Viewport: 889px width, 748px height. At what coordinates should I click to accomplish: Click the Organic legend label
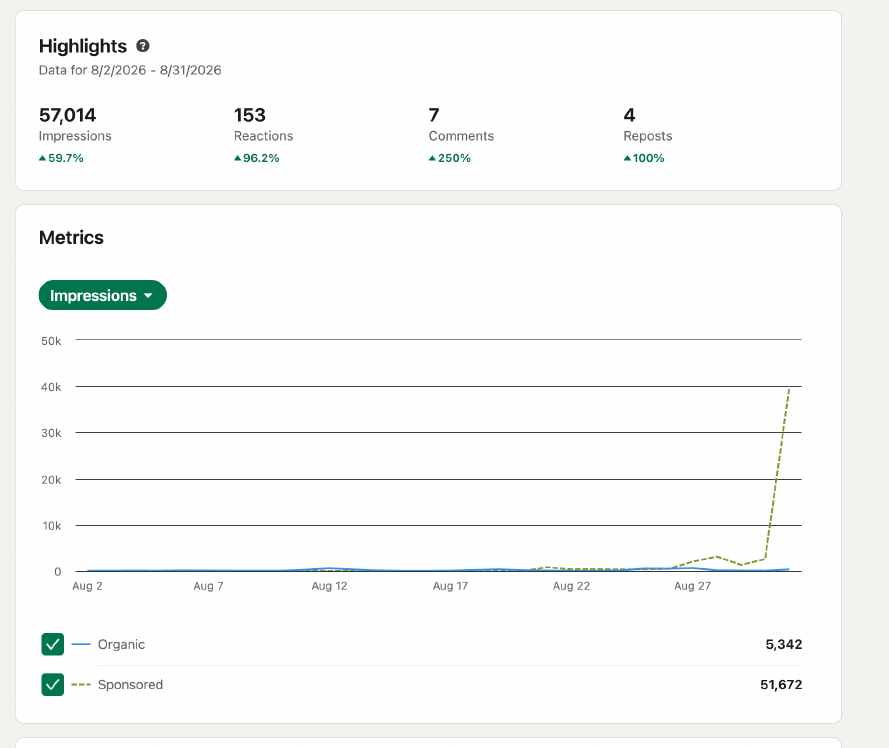121,644
